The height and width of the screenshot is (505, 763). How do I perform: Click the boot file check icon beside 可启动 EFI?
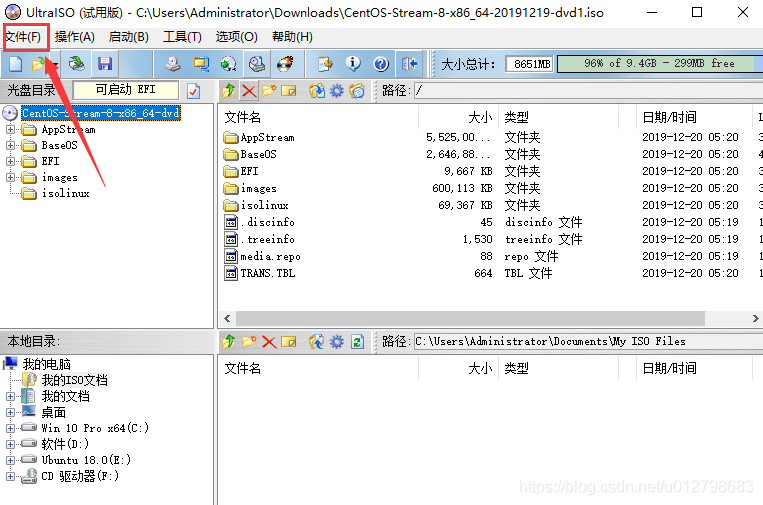[193, 90]
